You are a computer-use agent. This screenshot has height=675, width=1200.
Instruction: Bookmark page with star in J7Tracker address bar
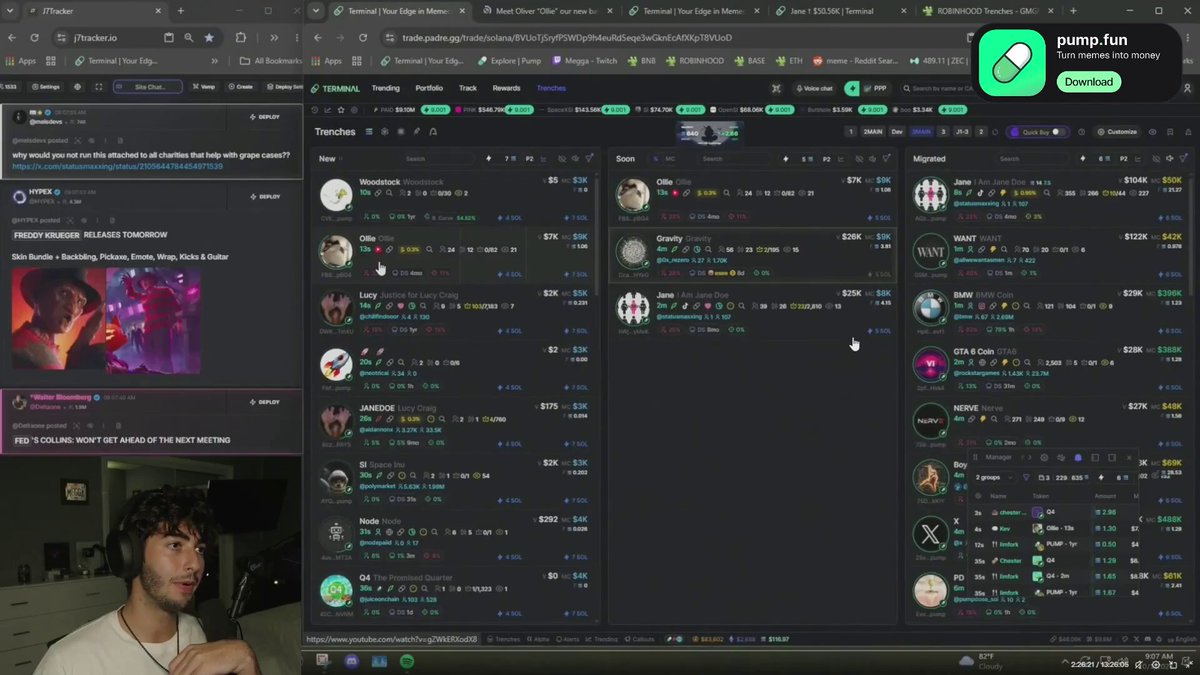click(208, 37)
